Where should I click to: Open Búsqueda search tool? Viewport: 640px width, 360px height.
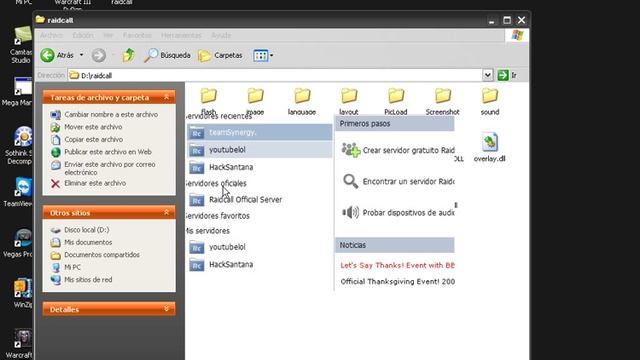tap(167, 55)
